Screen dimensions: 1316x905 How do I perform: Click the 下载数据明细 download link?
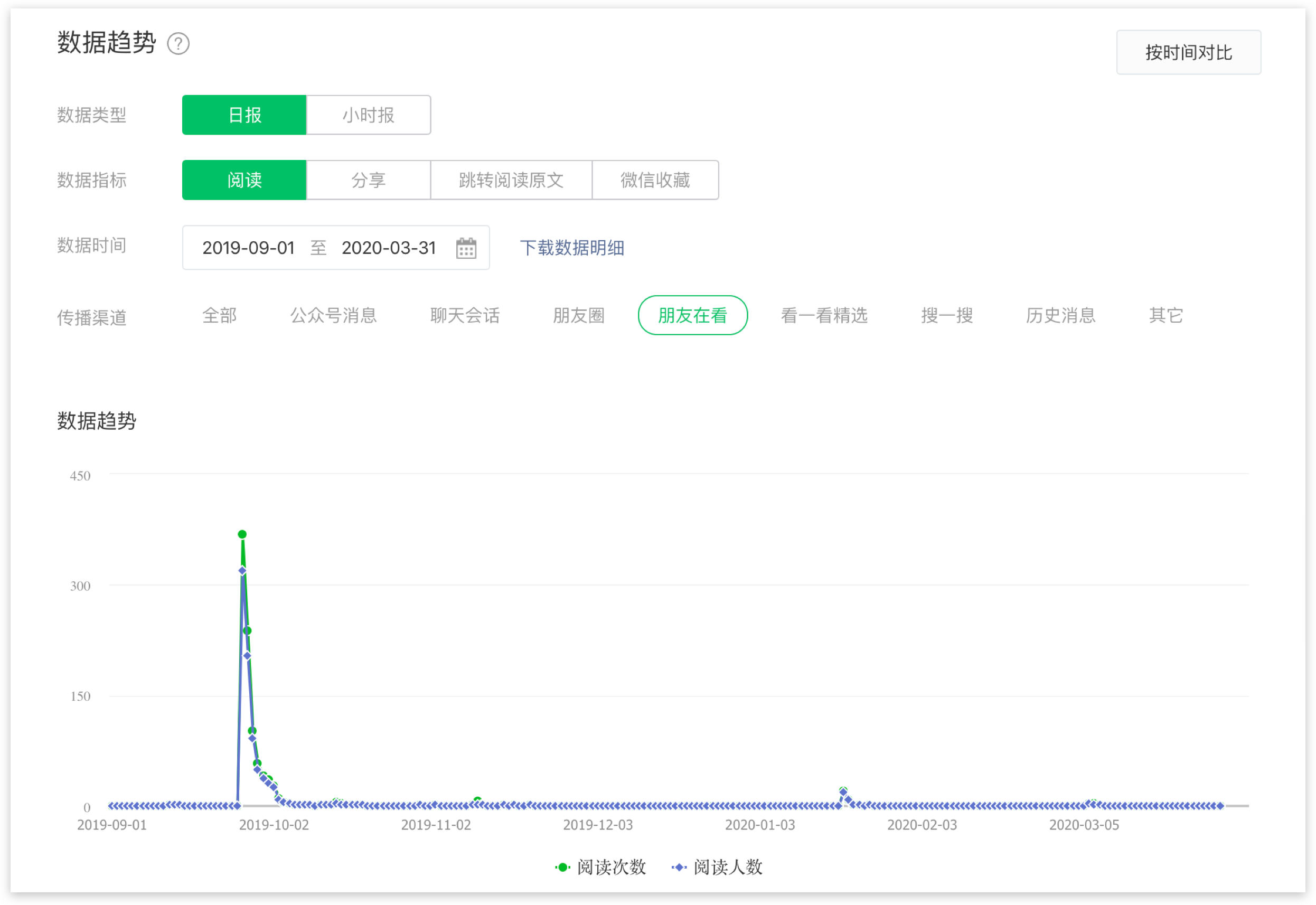pyautogui.click(x=571, y=248)
